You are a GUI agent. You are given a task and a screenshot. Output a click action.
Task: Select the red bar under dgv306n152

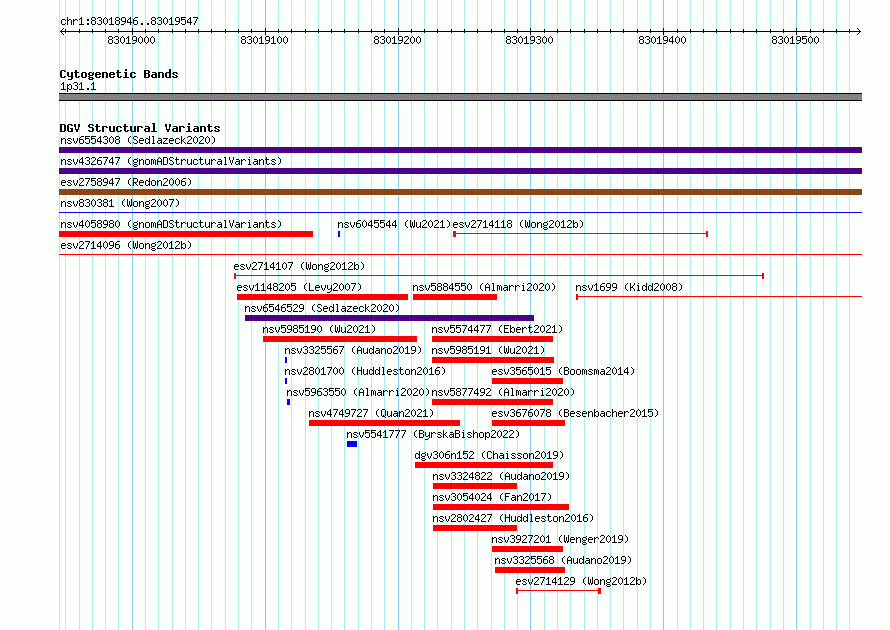484,465
